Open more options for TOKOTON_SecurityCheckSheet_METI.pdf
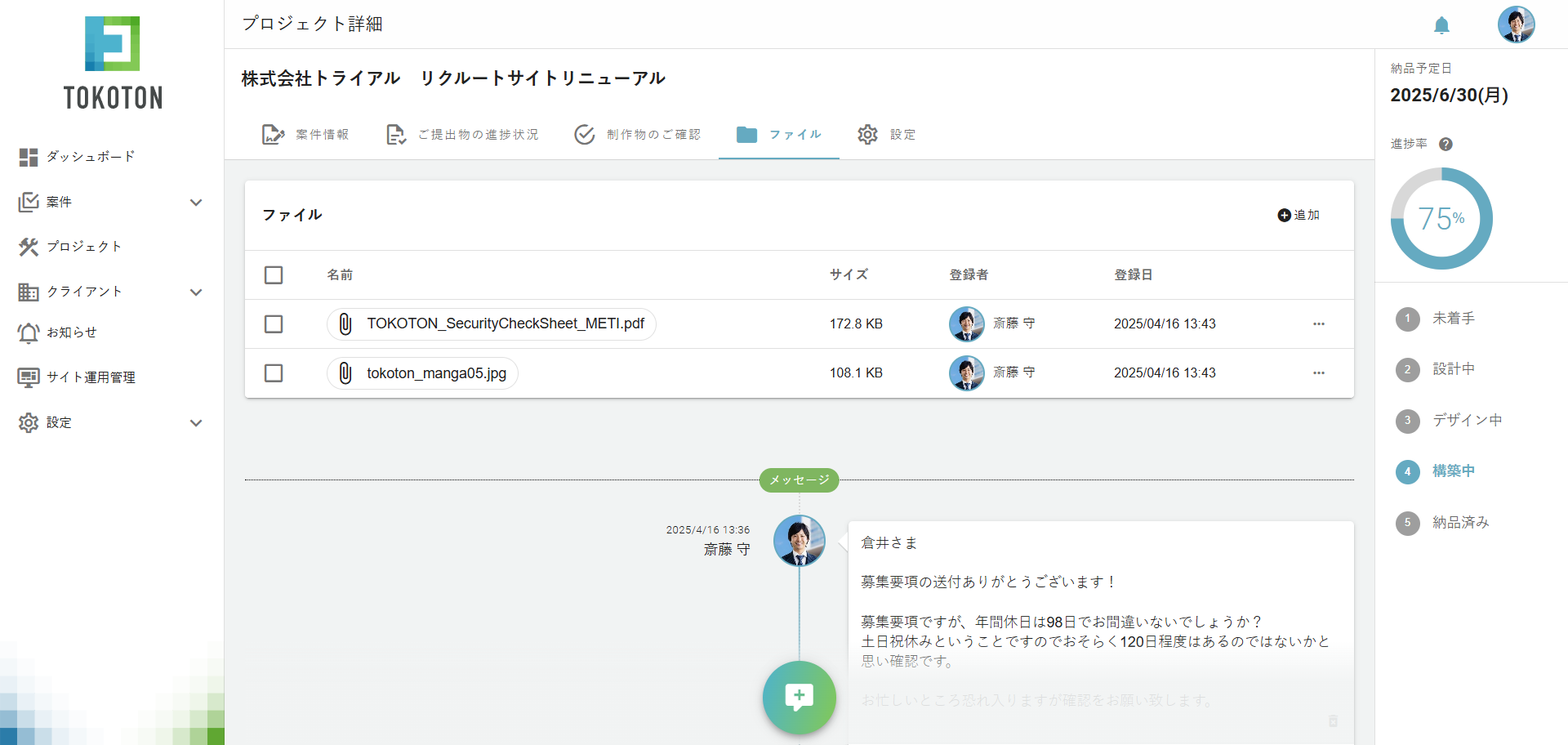Screen dimensions: 1568x745 [1318, 324]
